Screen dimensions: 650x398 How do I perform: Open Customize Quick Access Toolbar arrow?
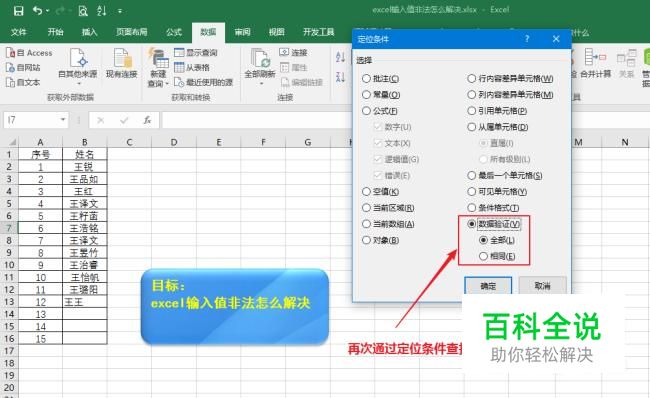[x=120, y=11]
